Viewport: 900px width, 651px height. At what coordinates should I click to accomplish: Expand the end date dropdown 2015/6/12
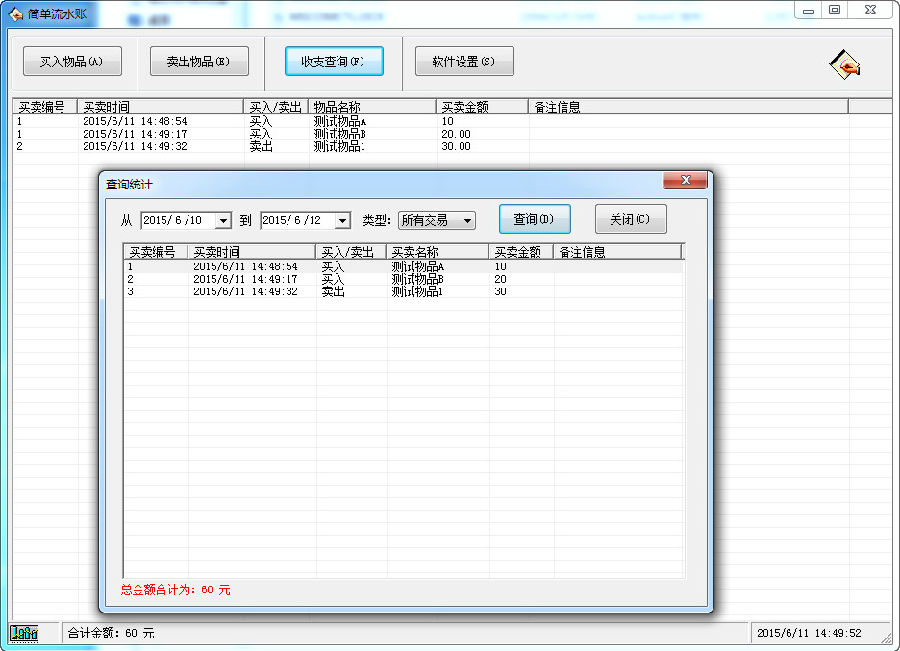(342, 221)
